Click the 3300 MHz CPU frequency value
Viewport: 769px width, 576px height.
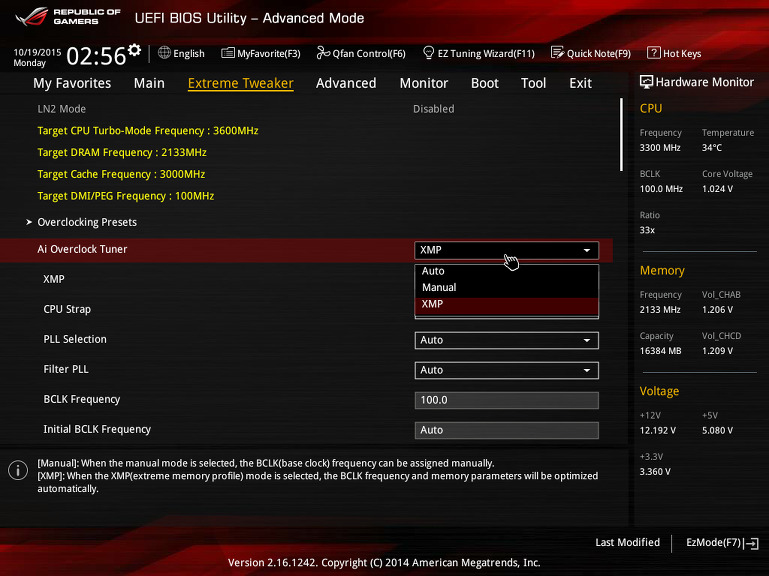[660, 148]
